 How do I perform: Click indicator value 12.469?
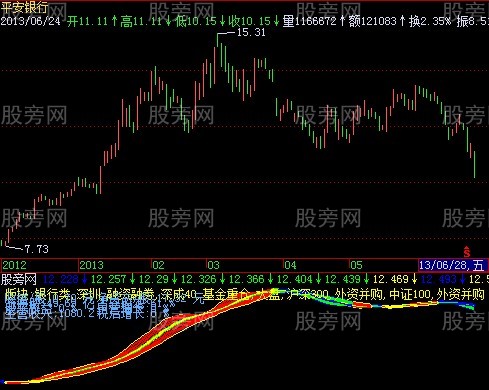[391, 279]
